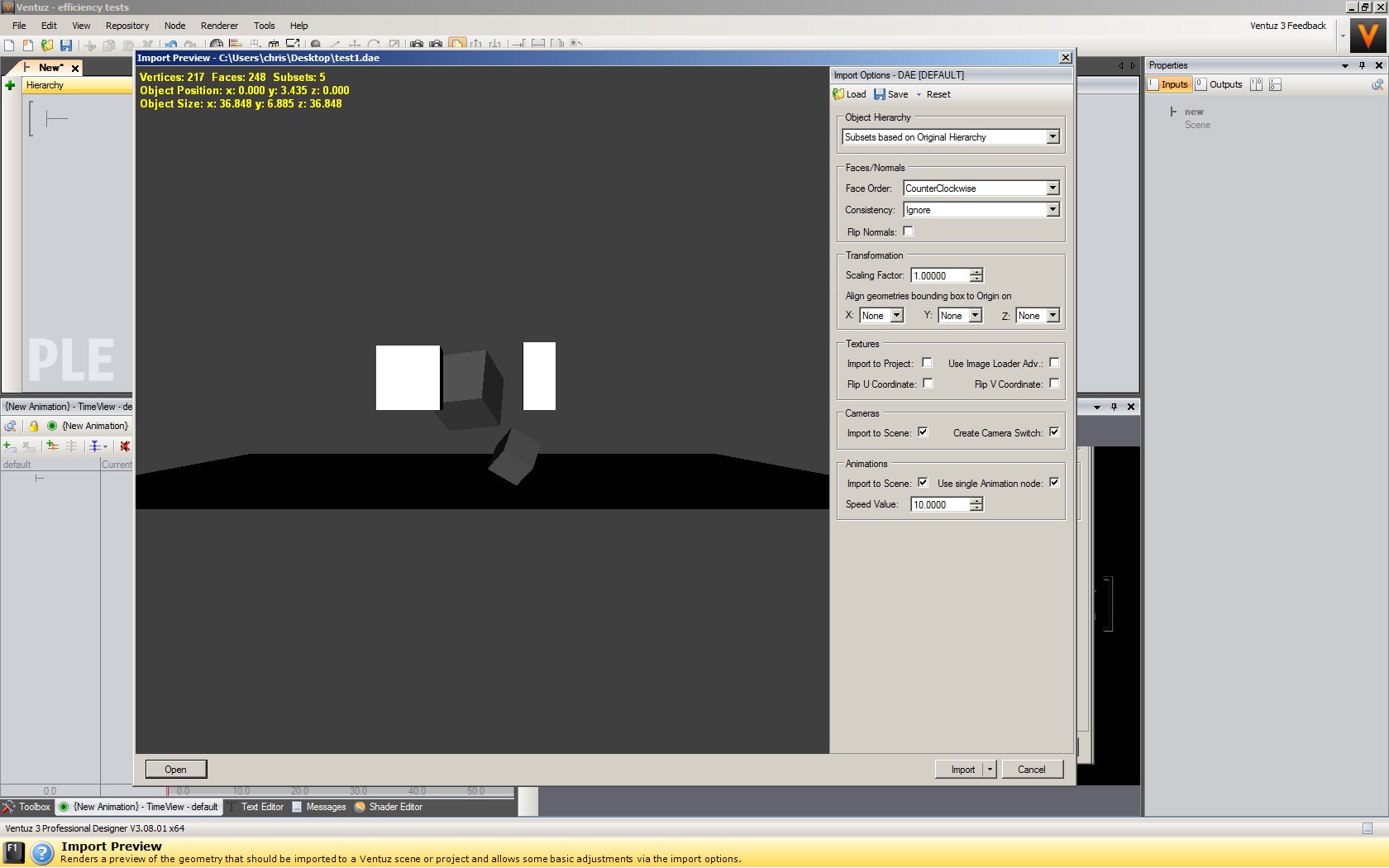Click the side-by-side inputs/outputs layout icon
1389x868 pixels.
pos(1256,84)
